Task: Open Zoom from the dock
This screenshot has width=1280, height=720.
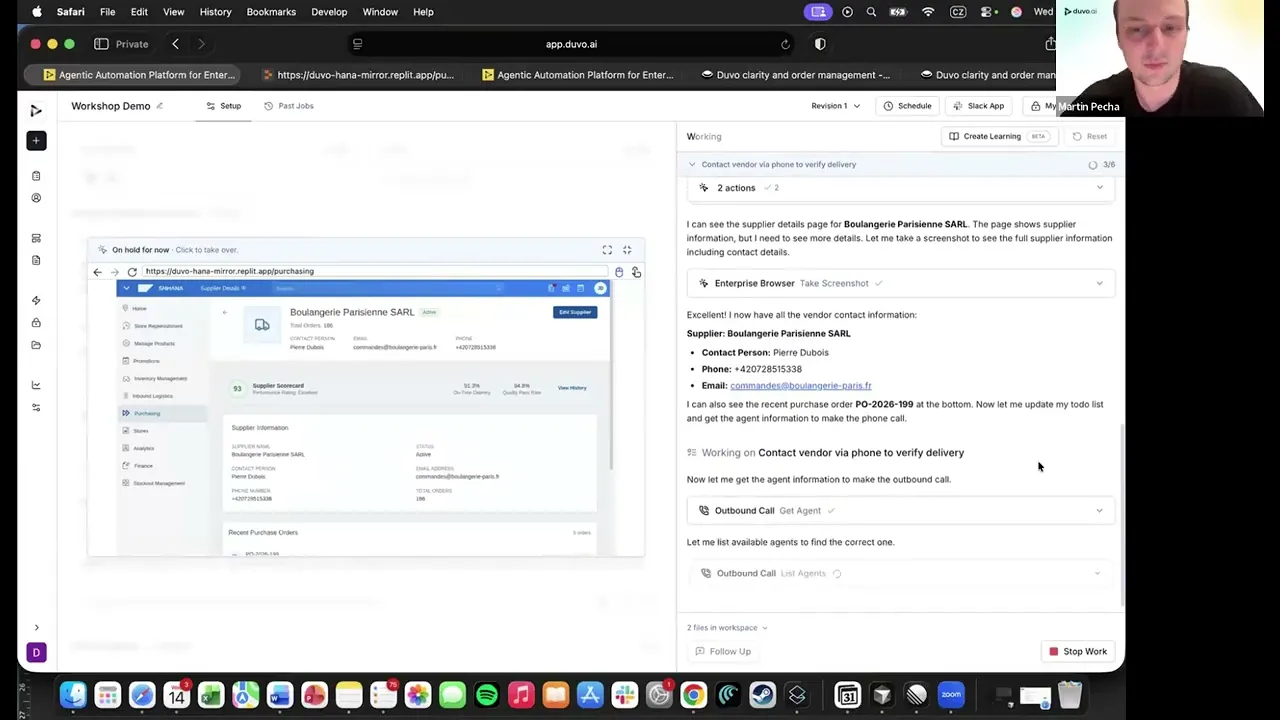Action: 951,695
